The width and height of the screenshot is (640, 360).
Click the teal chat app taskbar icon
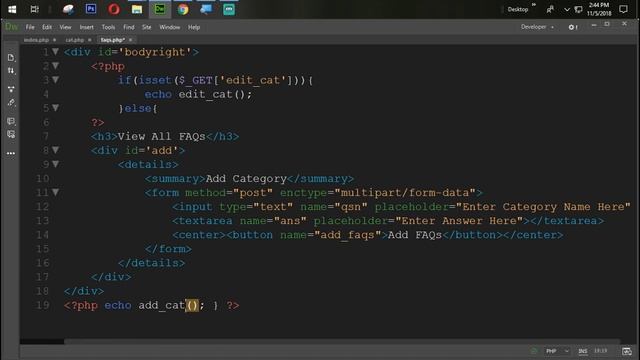[229, 9]
